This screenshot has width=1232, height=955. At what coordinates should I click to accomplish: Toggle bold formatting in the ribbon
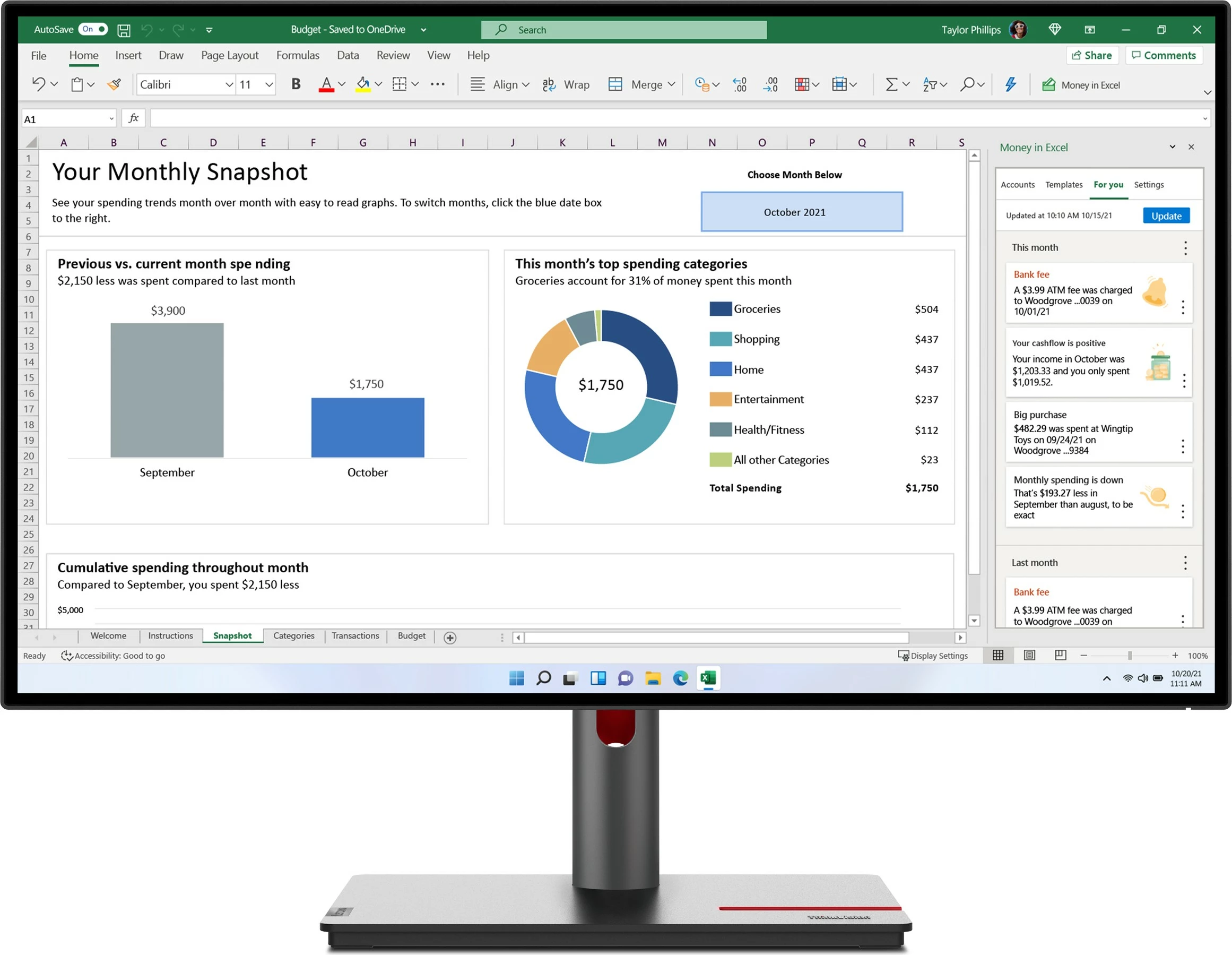click(296, 84)
